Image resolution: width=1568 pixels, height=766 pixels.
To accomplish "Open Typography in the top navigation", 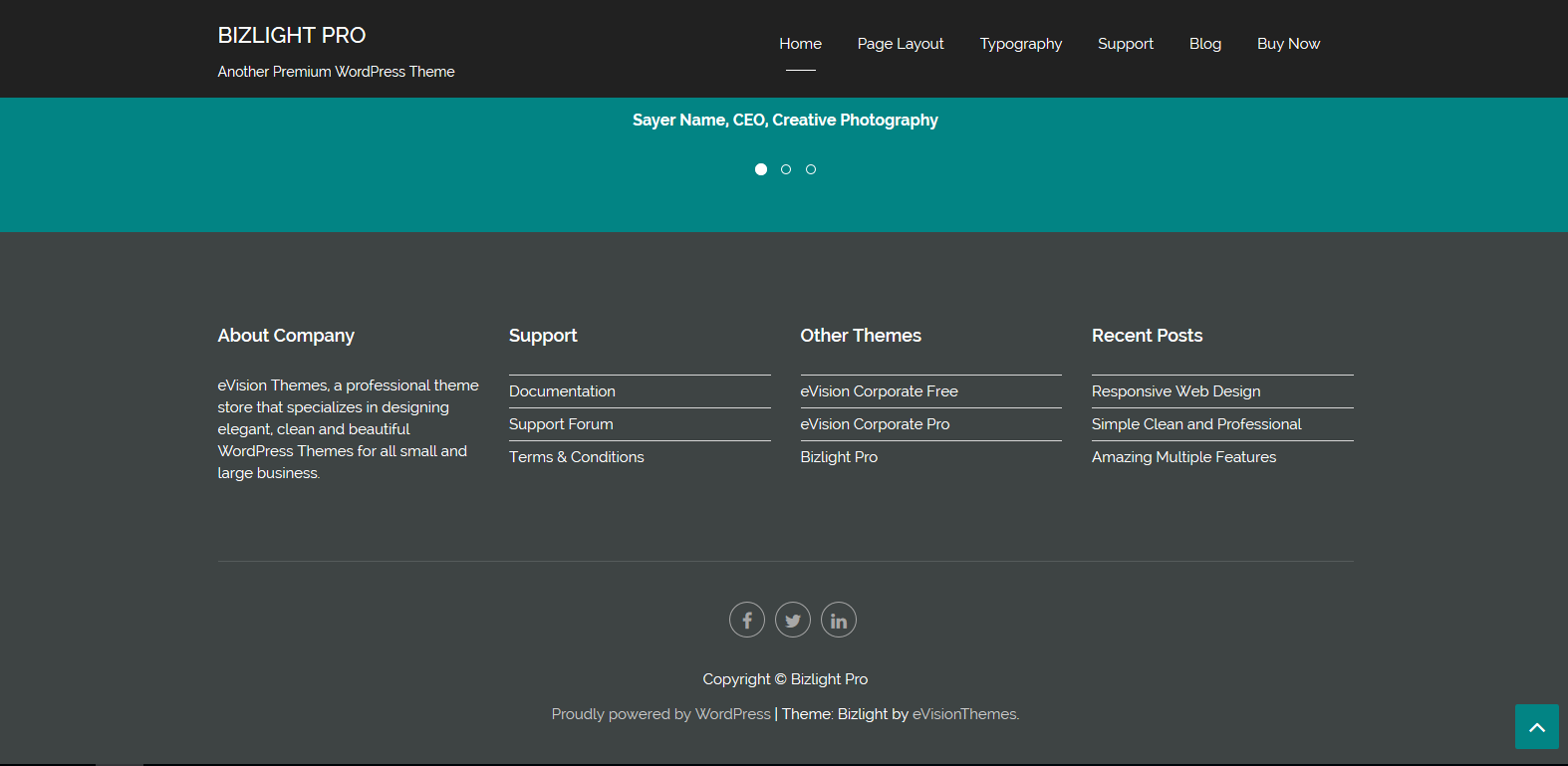I will click(x=1020, y=44).
